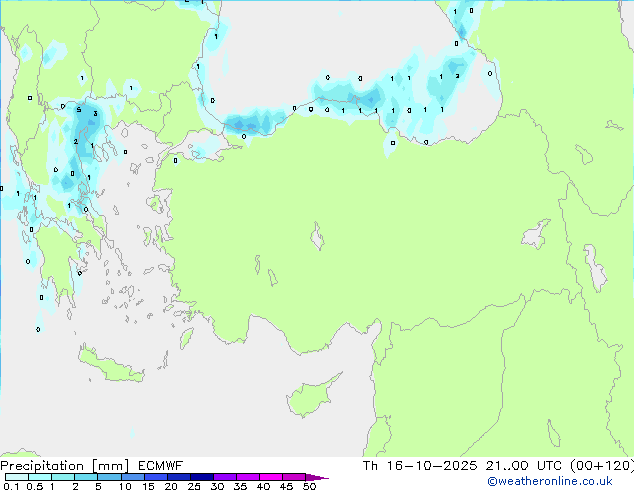
Task: Click the "ECMWF" model label
Action: tap(161, 466)
